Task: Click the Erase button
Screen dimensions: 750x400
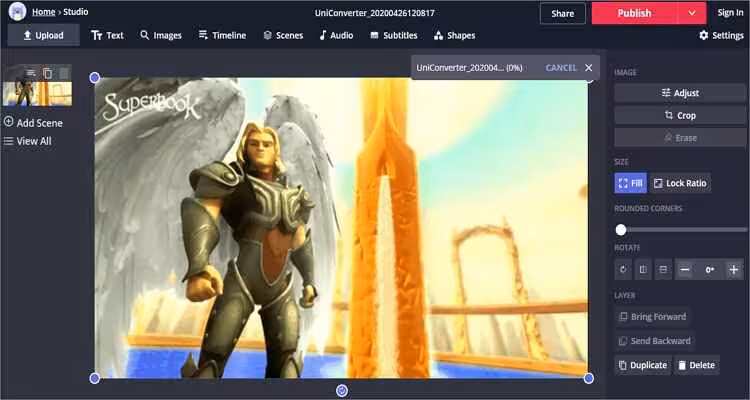Action: [x=680, y=138]
